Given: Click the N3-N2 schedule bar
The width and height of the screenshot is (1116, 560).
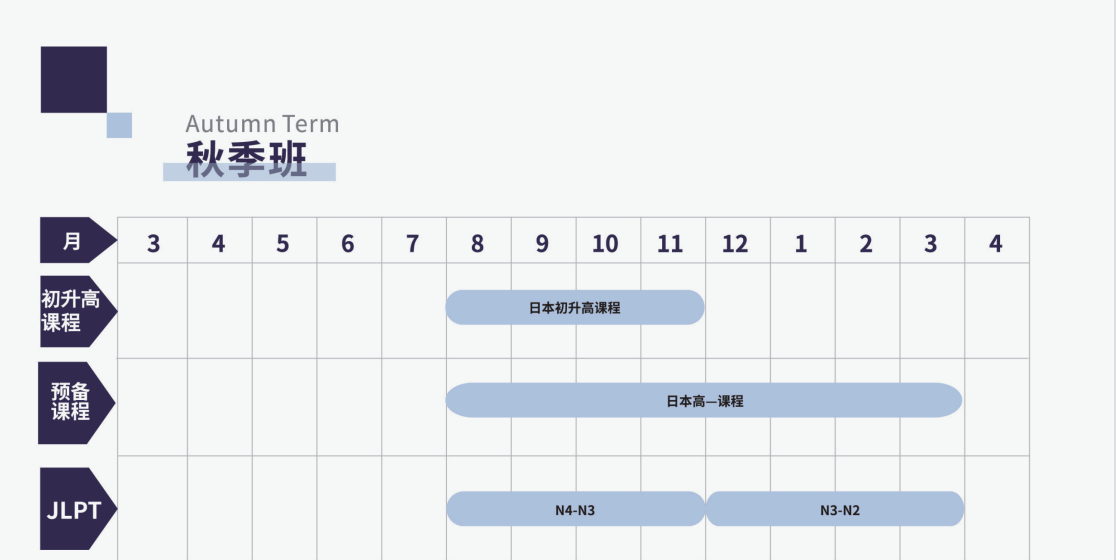Looking at the screenshot, I should 835,509.
